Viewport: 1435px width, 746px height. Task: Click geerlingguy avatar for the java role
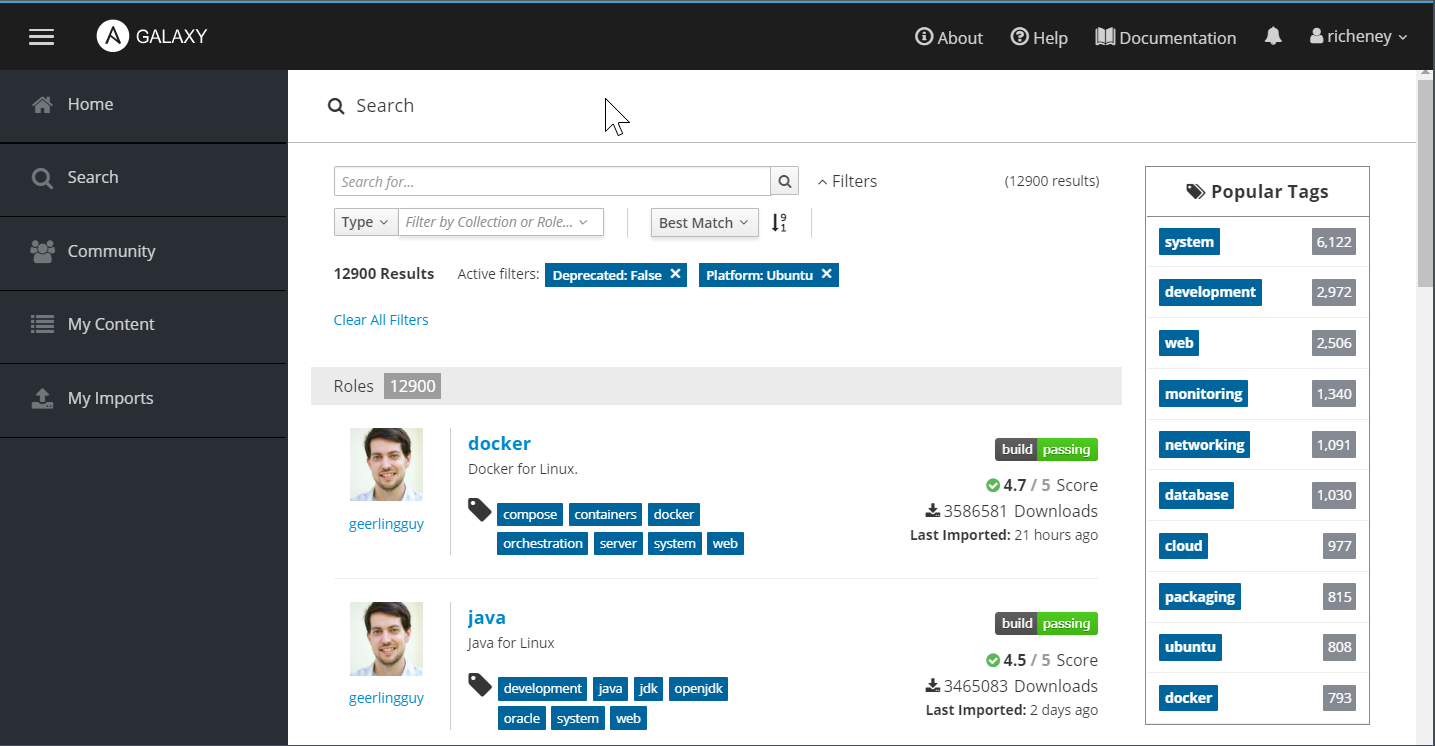386,639
